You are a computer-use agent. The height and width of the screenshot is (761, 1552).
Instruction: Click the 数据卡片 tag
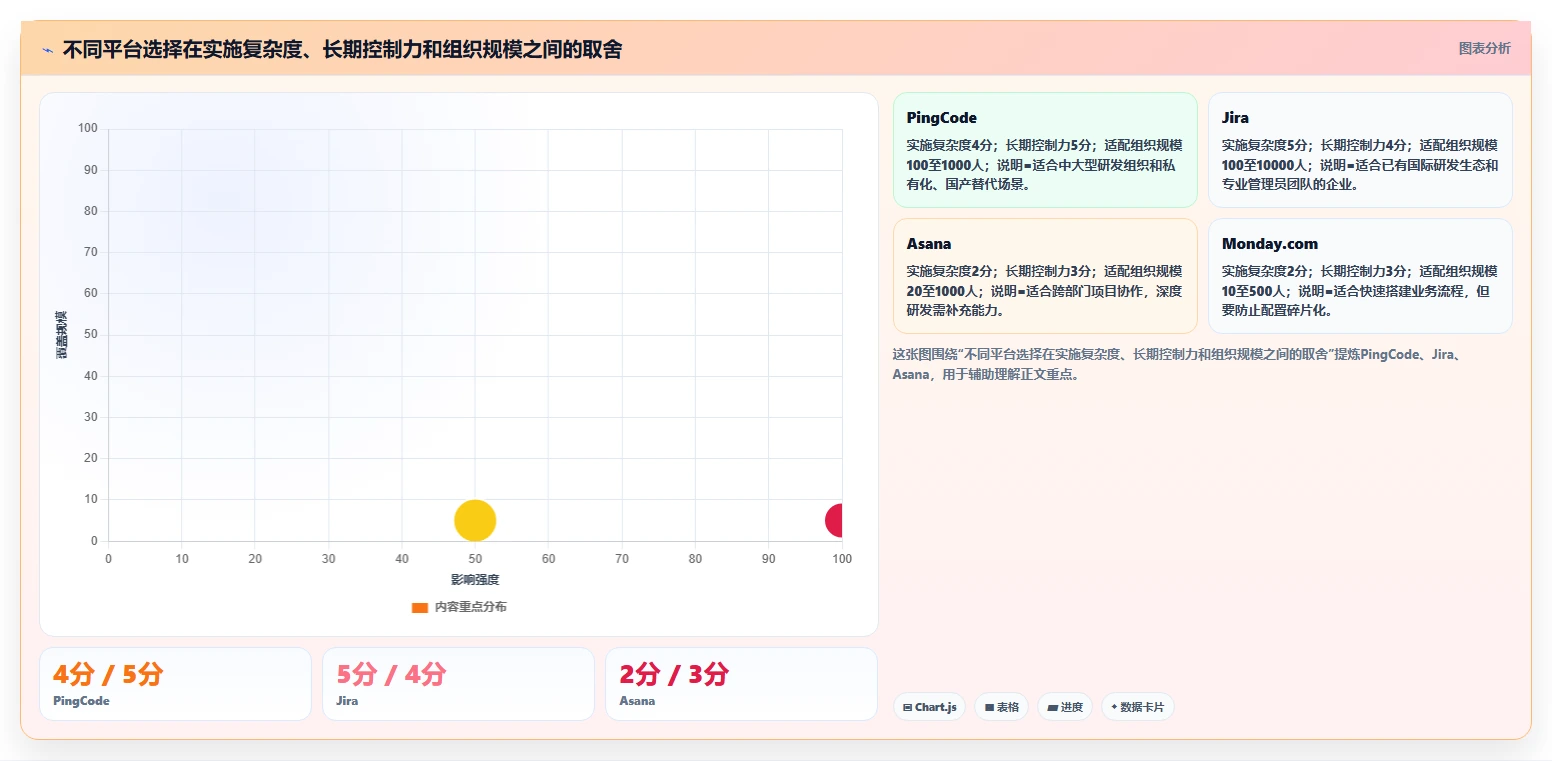coord(1137,707)
